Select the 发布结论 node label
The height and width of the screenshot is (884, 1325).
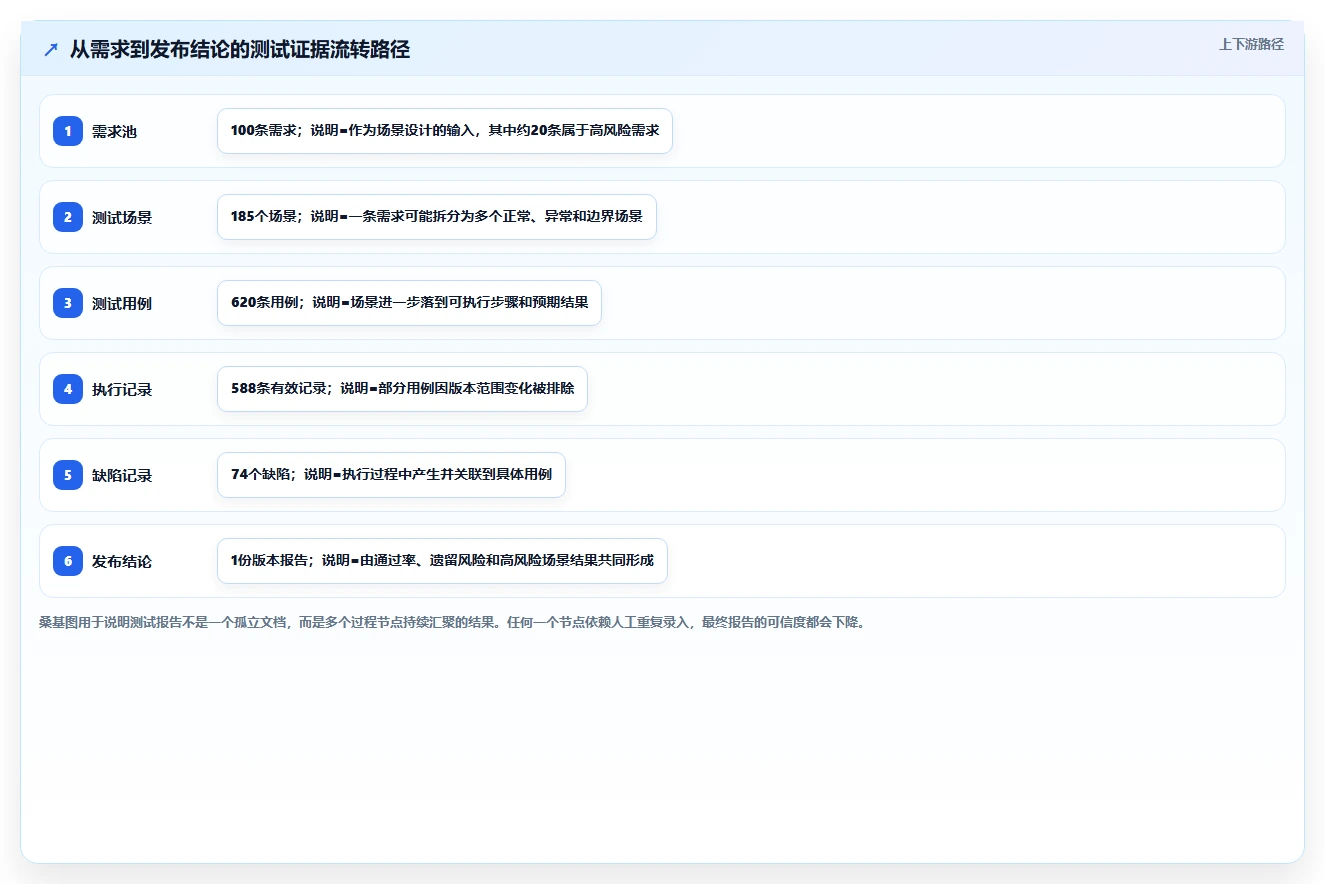122,561
